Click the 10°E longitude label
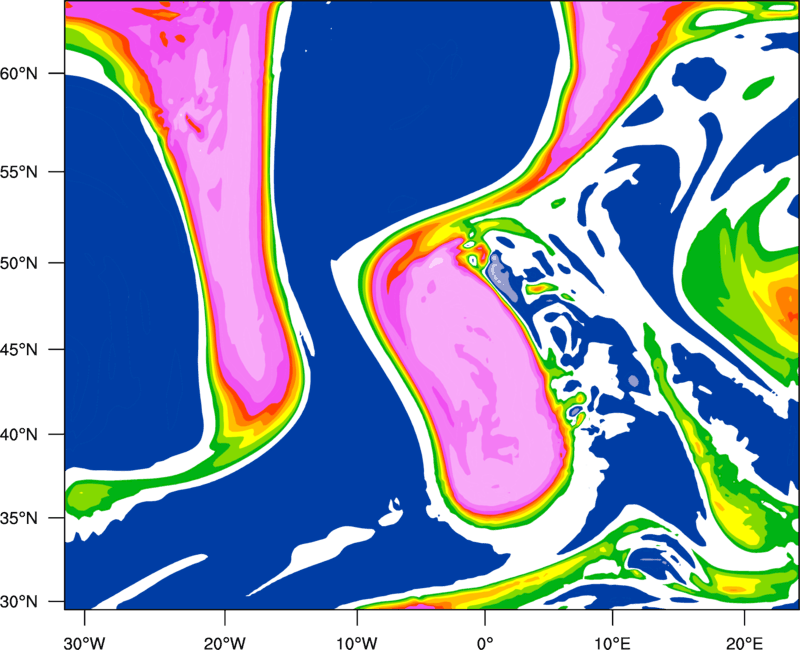This screenshot has width=800, height=650. [x=613, y=643]
